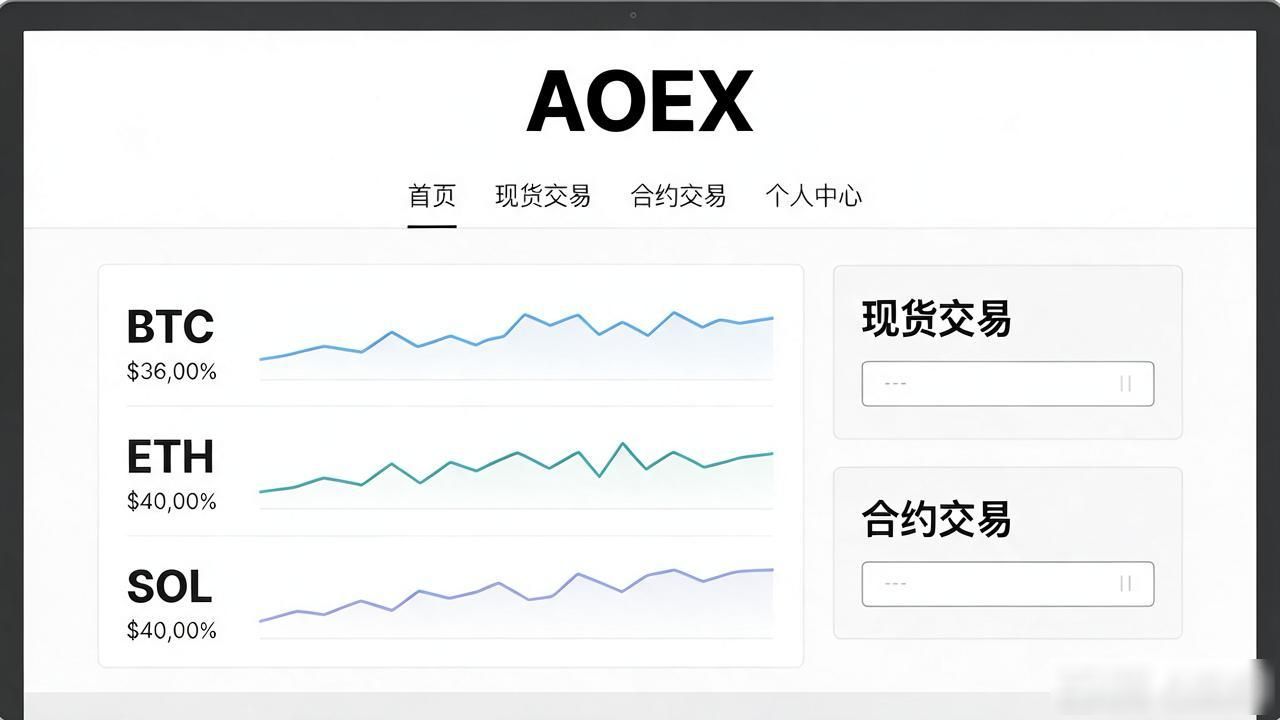
Task: Select the SOL ticker label
Action: coord(169,587)
